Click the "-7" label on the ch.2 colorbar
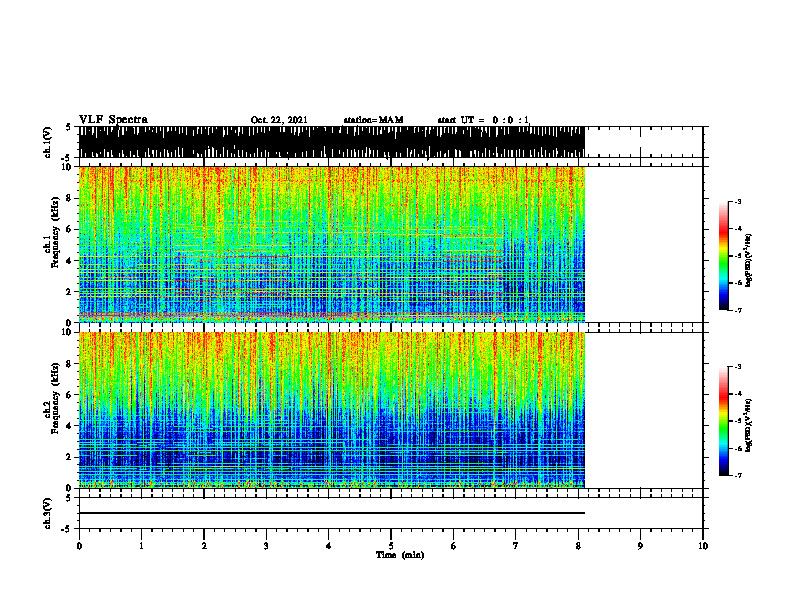 737,475
